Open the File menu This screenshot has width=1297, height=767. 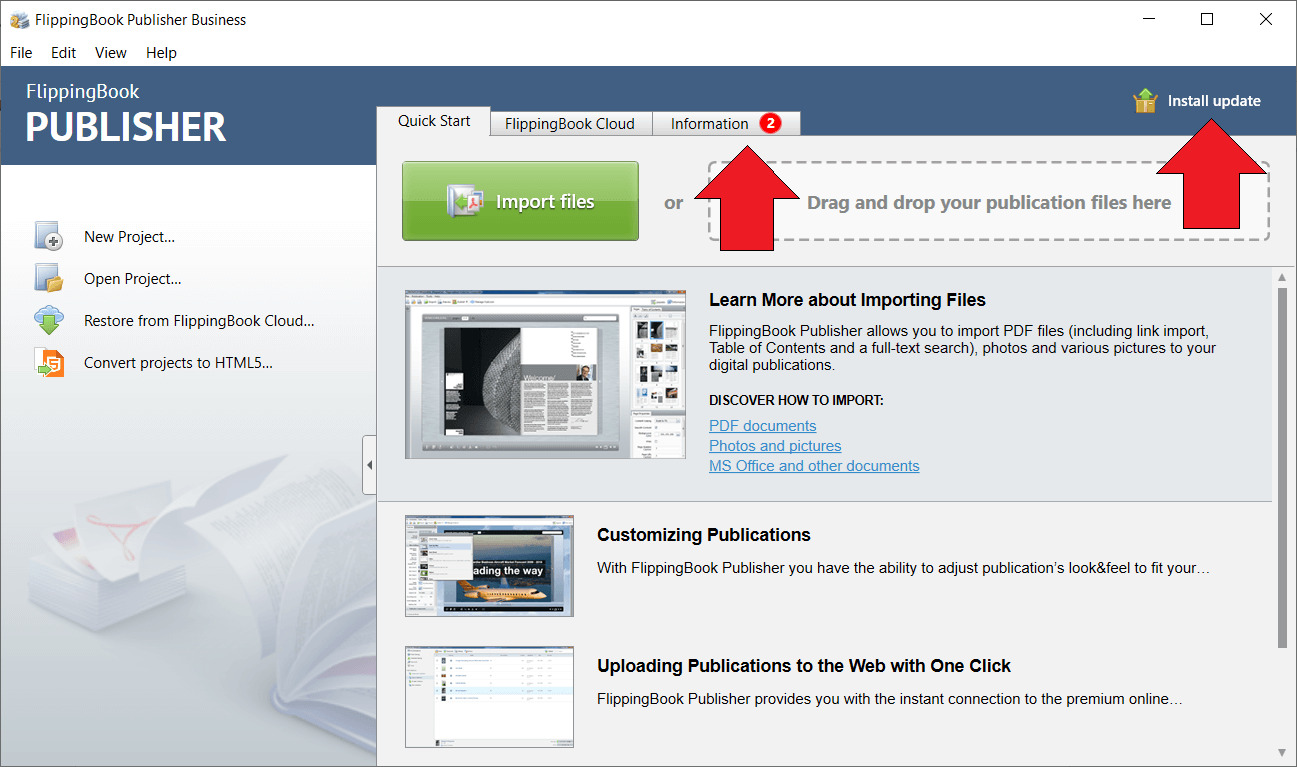pyautogui.click(x=21, y=53)
